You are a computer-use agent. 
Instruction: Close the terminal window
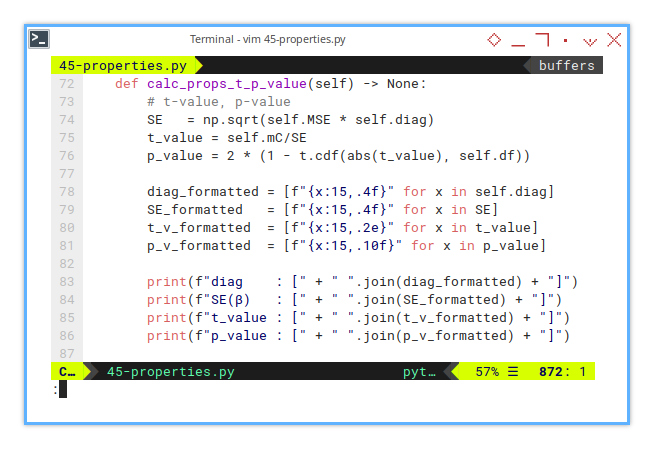tap(614, 40)
